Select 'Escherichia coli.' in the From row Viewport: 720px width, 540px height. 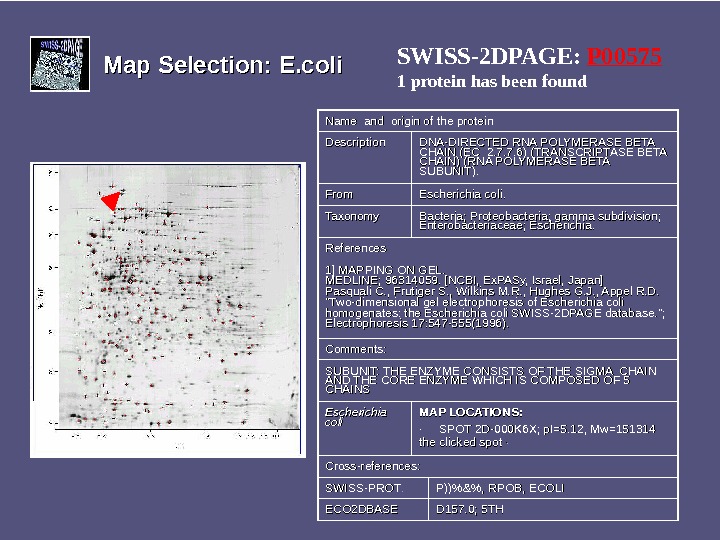[x=462, y=194]
